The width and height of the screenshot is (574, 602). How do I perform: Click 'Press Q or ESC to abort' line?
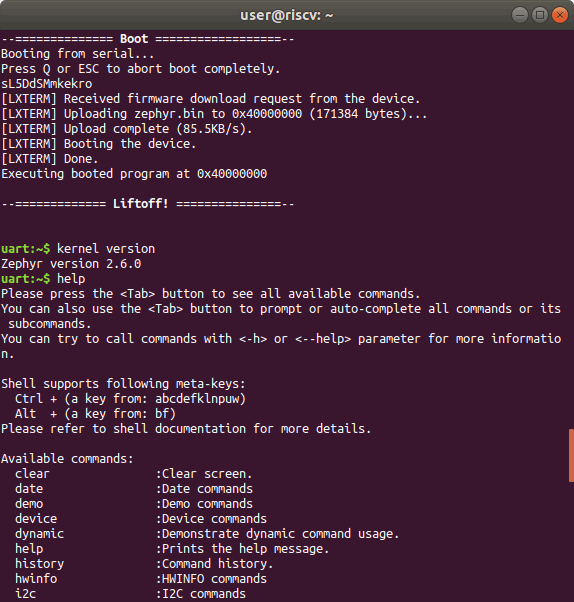coord(141,69)
